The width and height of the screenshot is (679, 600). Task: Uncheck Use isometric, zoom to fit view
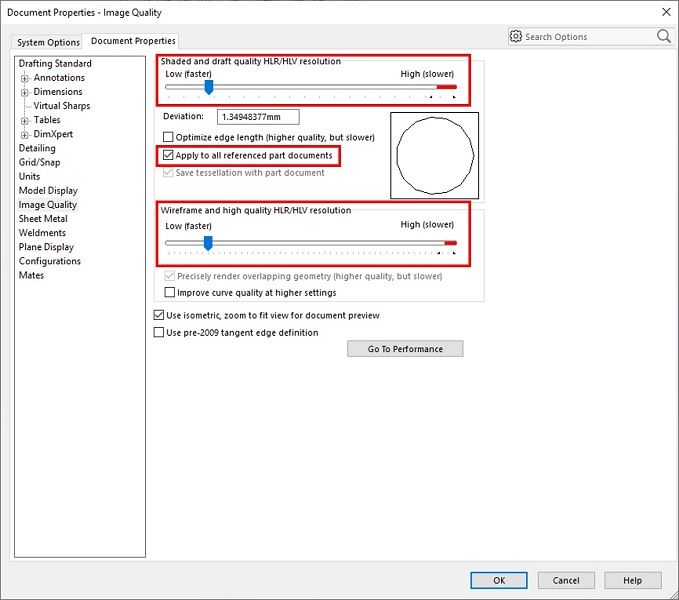[x=159, y=316]
